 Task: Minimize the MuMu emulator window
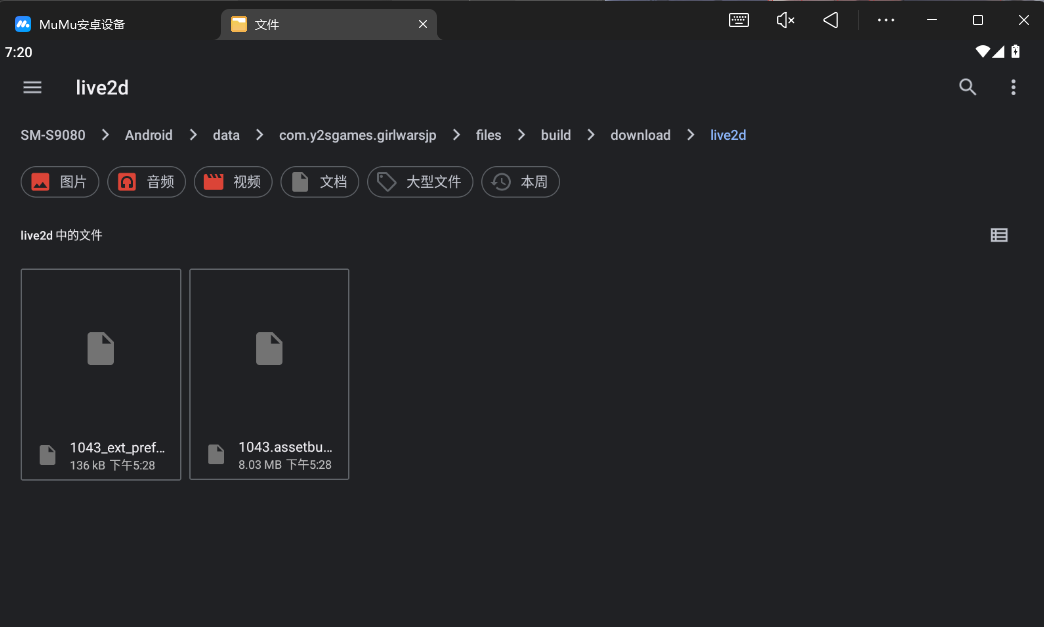932,20
